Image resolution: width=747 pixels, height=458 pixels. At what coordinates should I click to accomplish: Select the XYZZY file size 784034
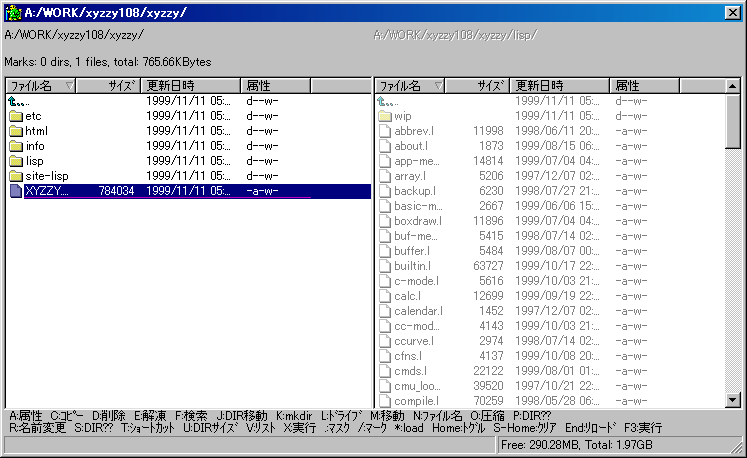click(116, 191)
